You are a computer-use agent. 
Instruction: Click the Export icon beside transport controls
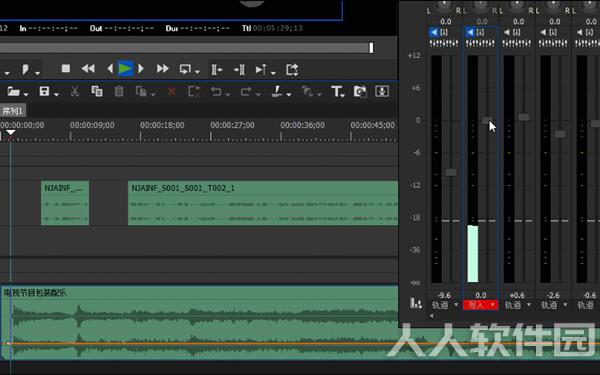click(292, 69)
